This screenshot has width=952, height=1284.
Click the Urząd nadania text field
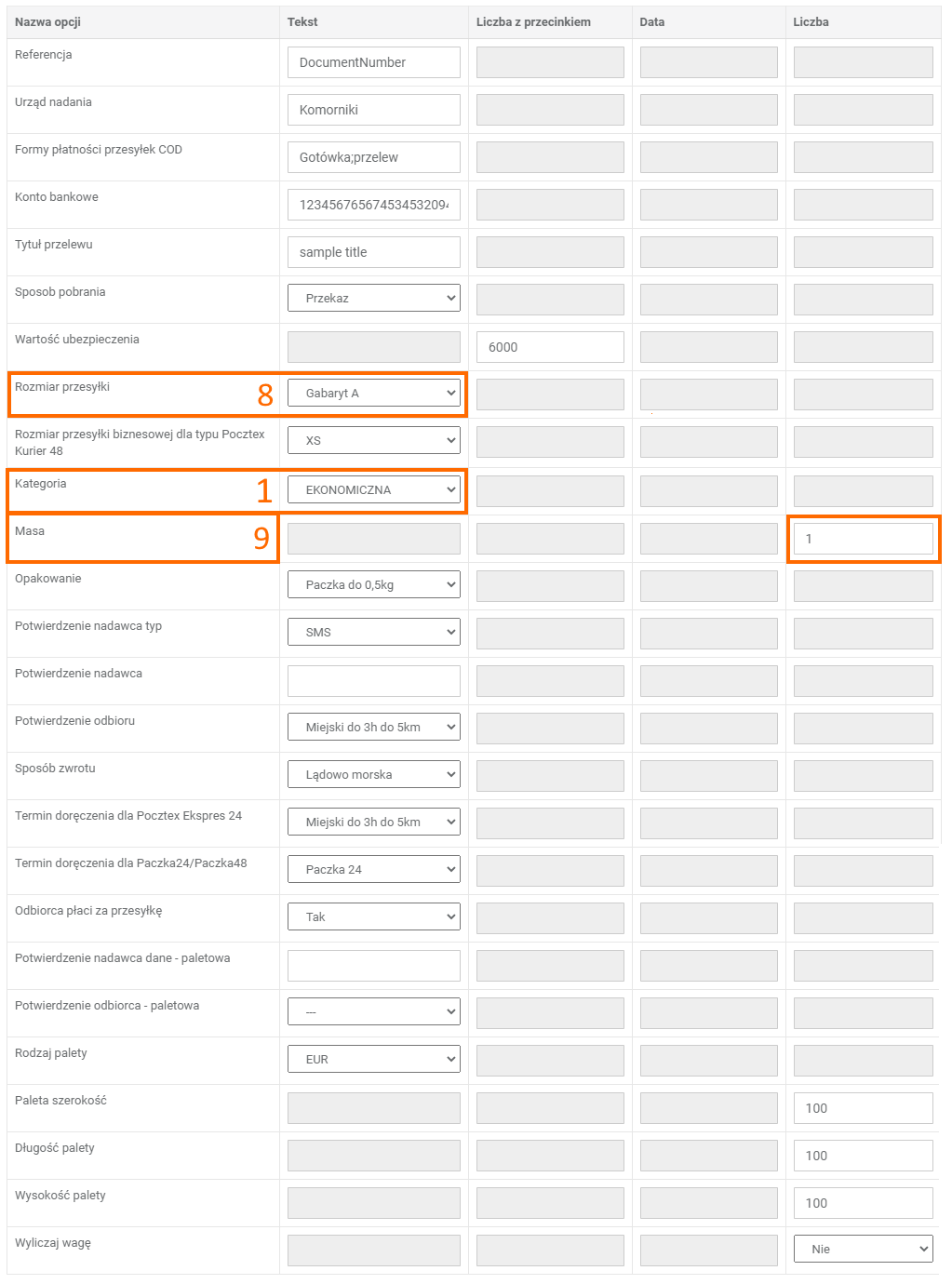[x=373, y=110]
